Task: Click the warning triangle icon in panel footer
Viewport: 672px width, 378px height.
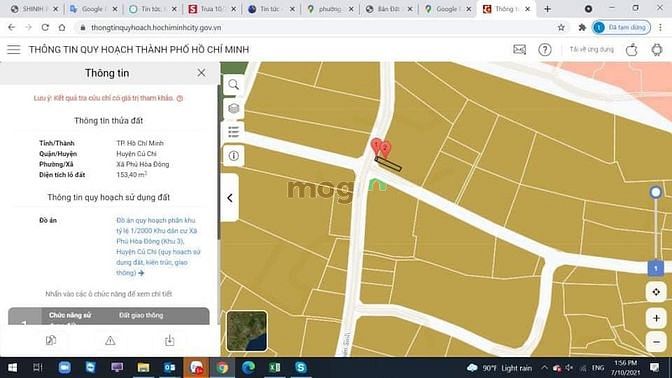Action: point(110,341)
